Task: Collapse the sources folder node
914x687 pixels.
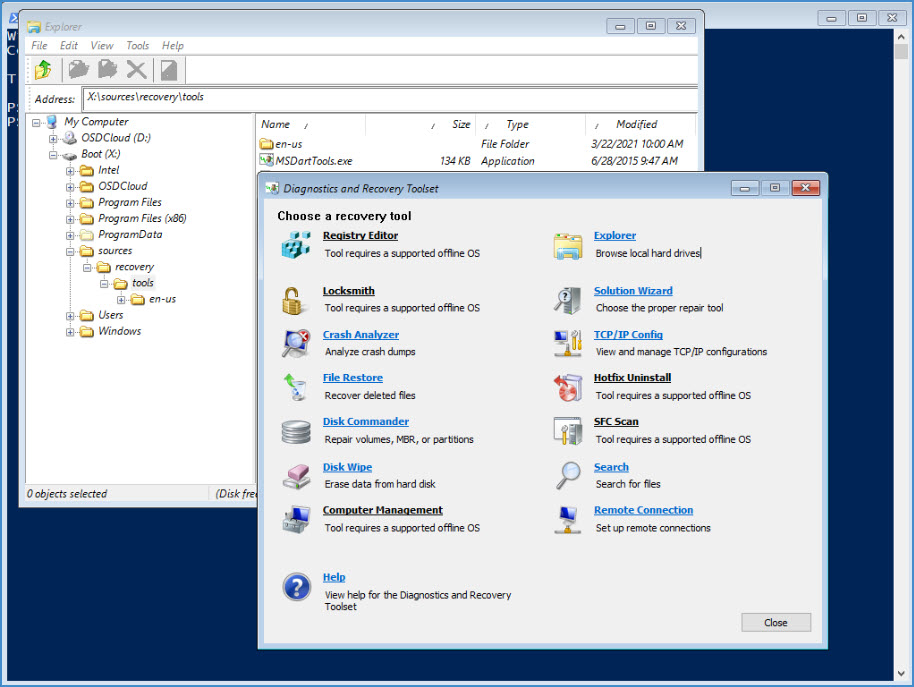Action: click(x=70, y=252)
